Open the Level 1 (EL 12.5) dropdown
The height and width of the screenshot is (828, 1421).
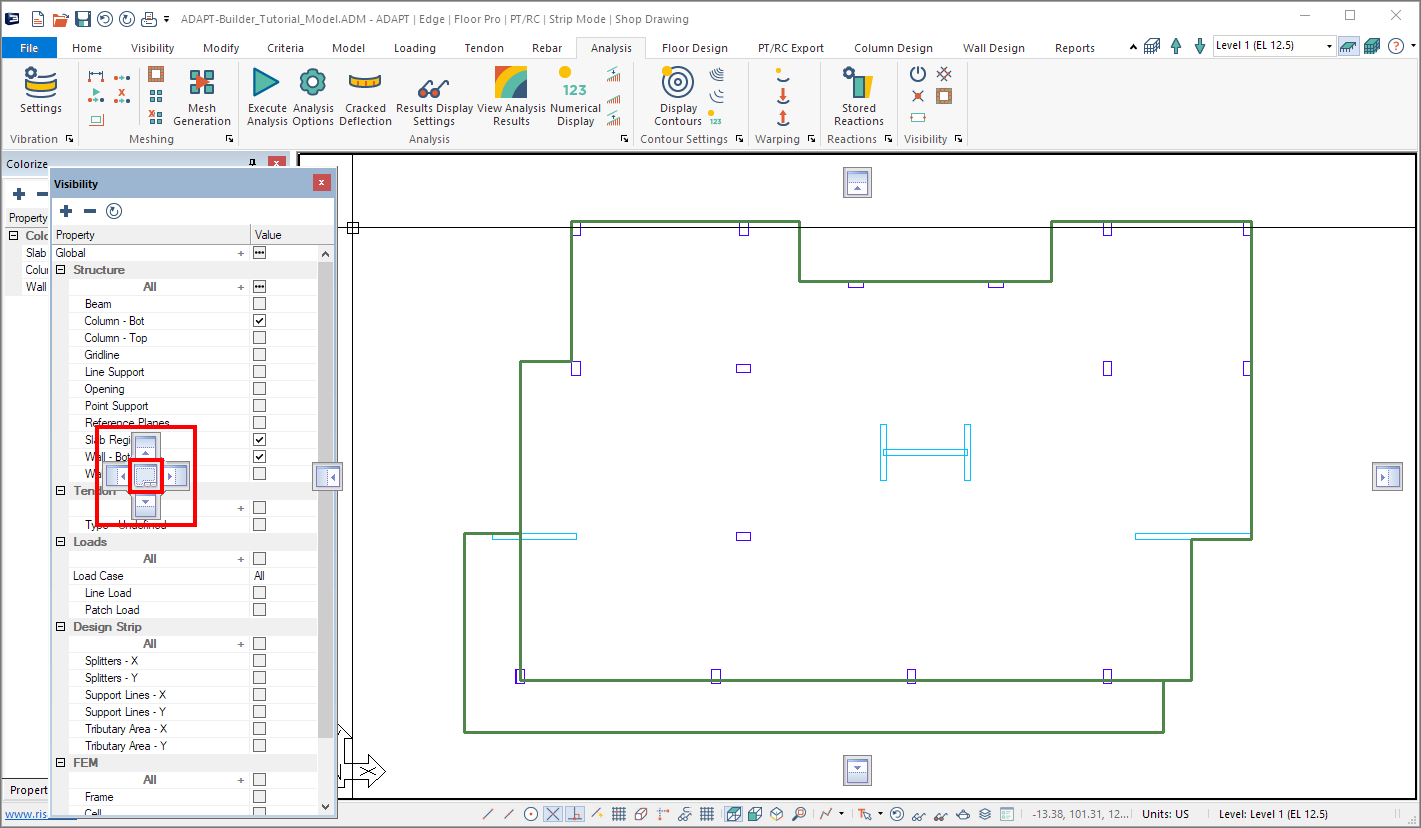tap(1329, 46)
